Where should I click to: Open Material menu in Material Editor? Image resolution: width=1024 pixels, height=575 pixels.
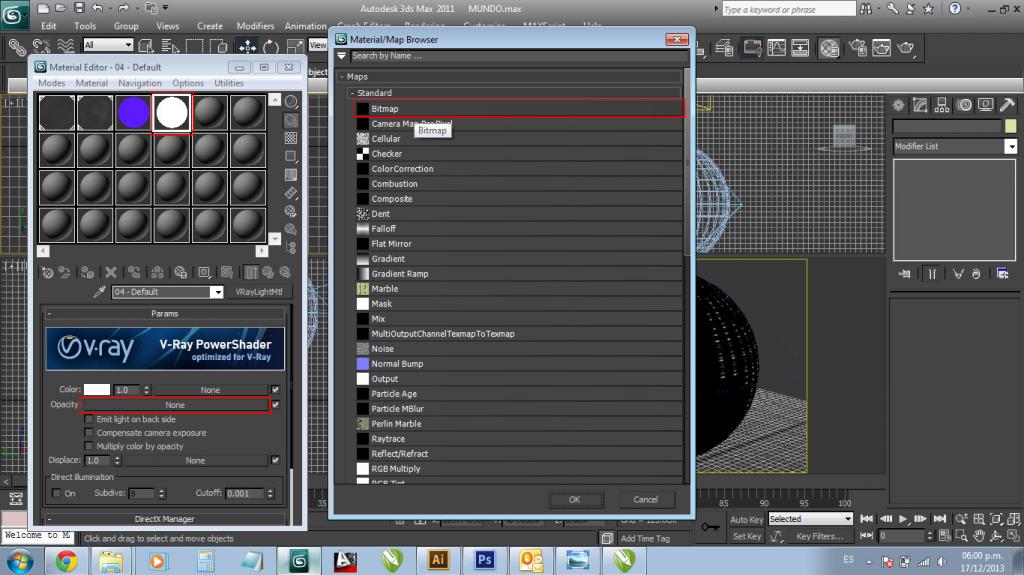click(x=91, y=83)
